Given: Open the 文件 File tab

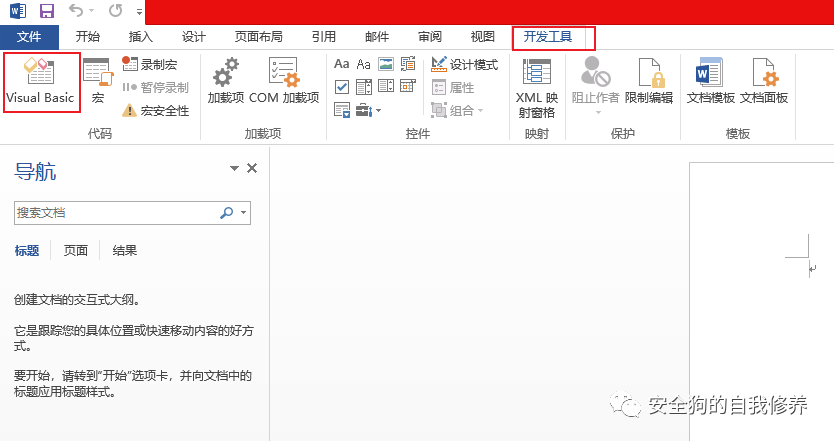Looking at the screenshot, I should coord(29,37).
